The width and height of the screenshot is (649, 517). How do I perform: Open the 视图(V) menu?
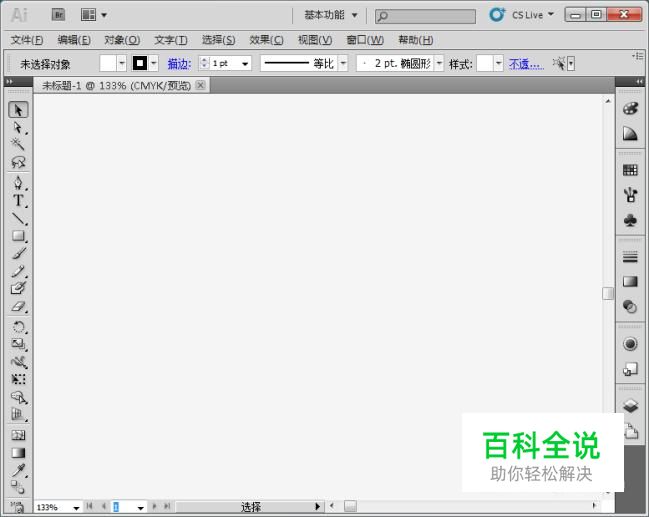click(x=315, y=40)
